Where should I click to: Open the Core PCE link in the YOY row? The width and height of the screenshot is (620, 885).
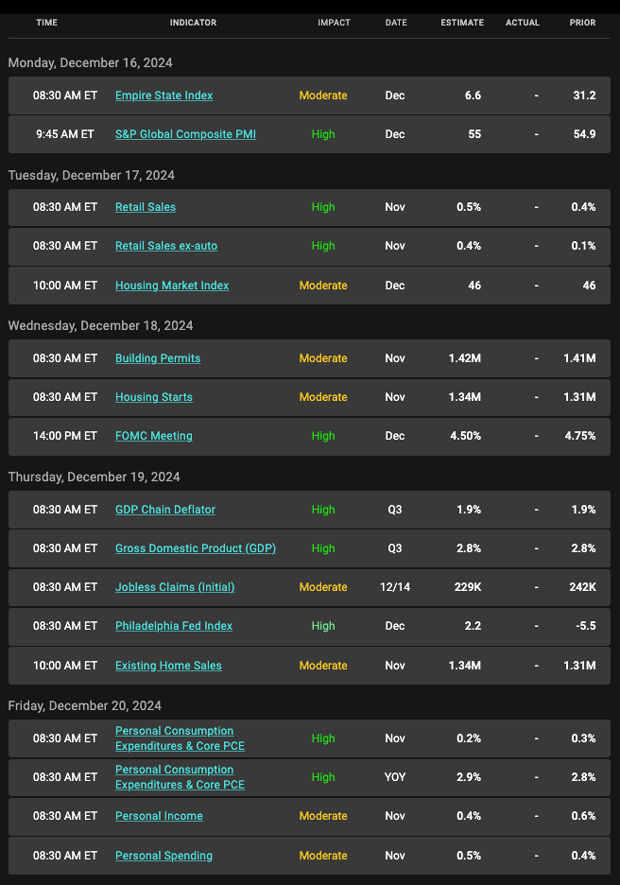coord(179,777)
